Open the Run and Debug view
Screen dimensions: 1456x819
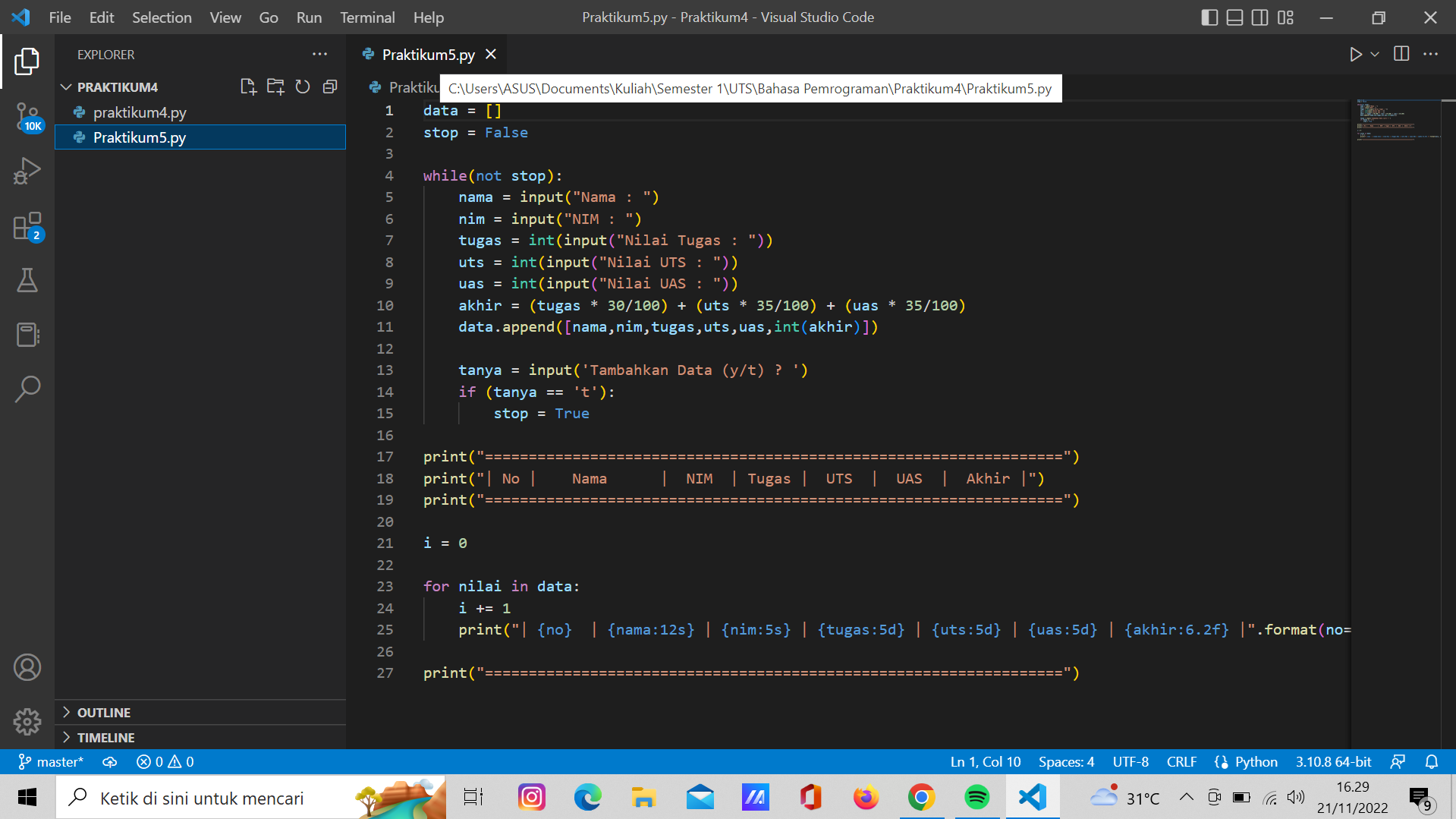(27, 171)
